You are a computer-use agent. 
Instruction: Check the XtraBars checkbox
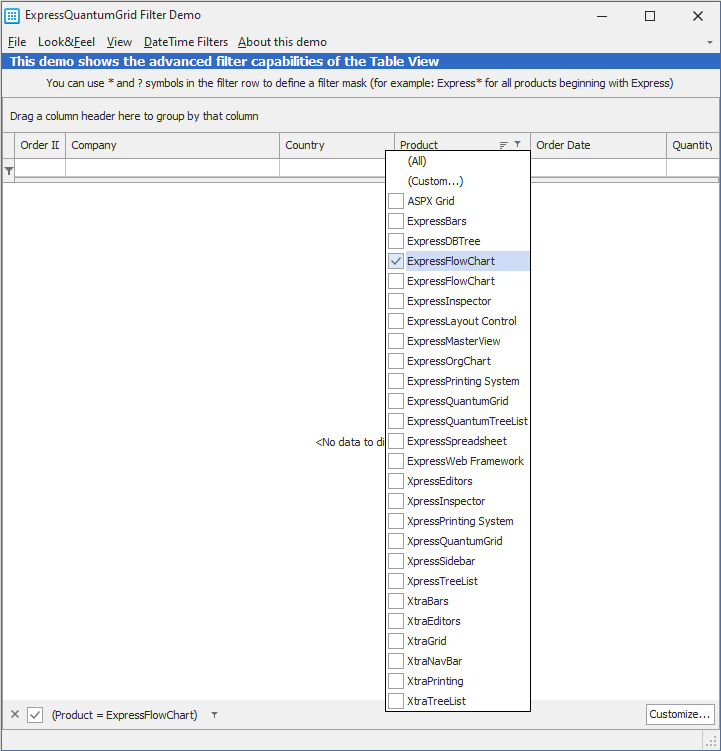[x=396, y=601]
